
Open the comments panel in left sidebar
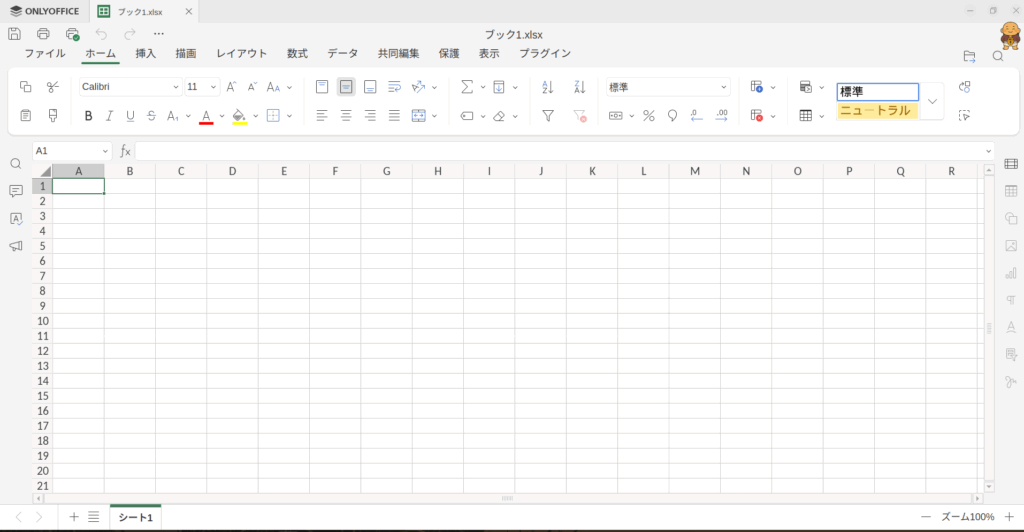pyautogui.click(x=16, y=191)
